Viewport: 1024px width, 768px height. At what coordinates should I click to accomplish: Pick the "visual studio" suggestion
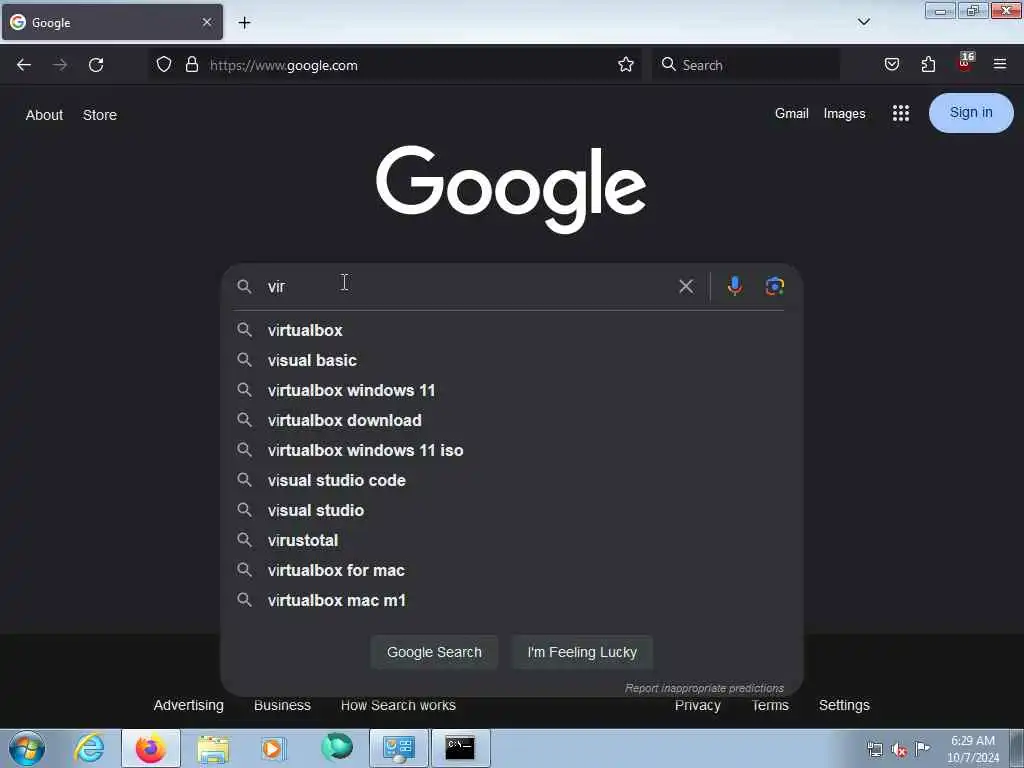(x=511, y=510)
